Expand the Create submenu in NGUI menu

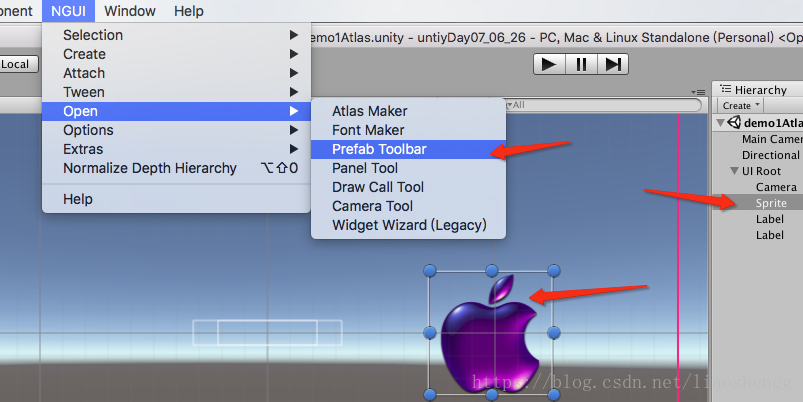coord(176,54)
